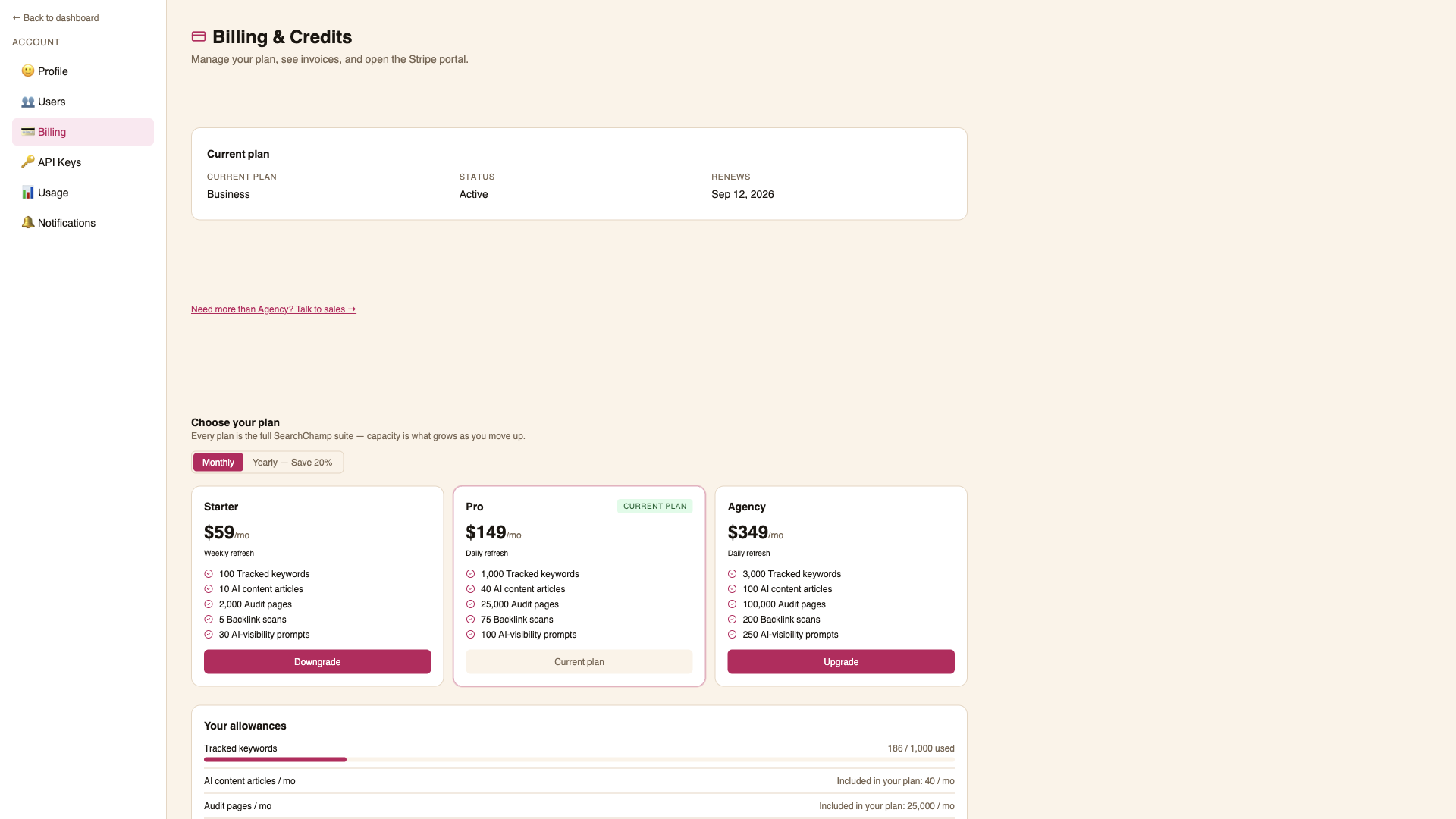Go back to dashboard
This screenshot has height=819, width=1456.
(x=55, y=18)
